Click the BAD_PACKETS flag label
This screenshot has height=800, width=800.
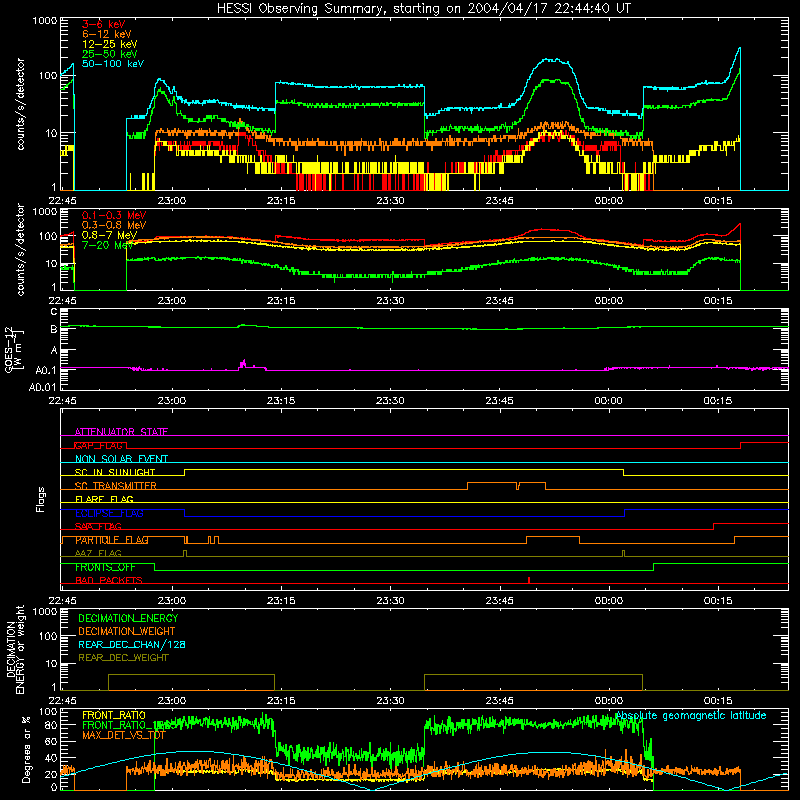click(109, 580)
